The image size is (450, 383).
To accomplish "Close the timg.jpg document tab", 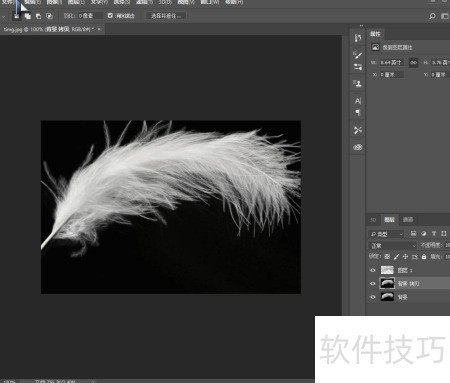I will click(x=99, y=29).
